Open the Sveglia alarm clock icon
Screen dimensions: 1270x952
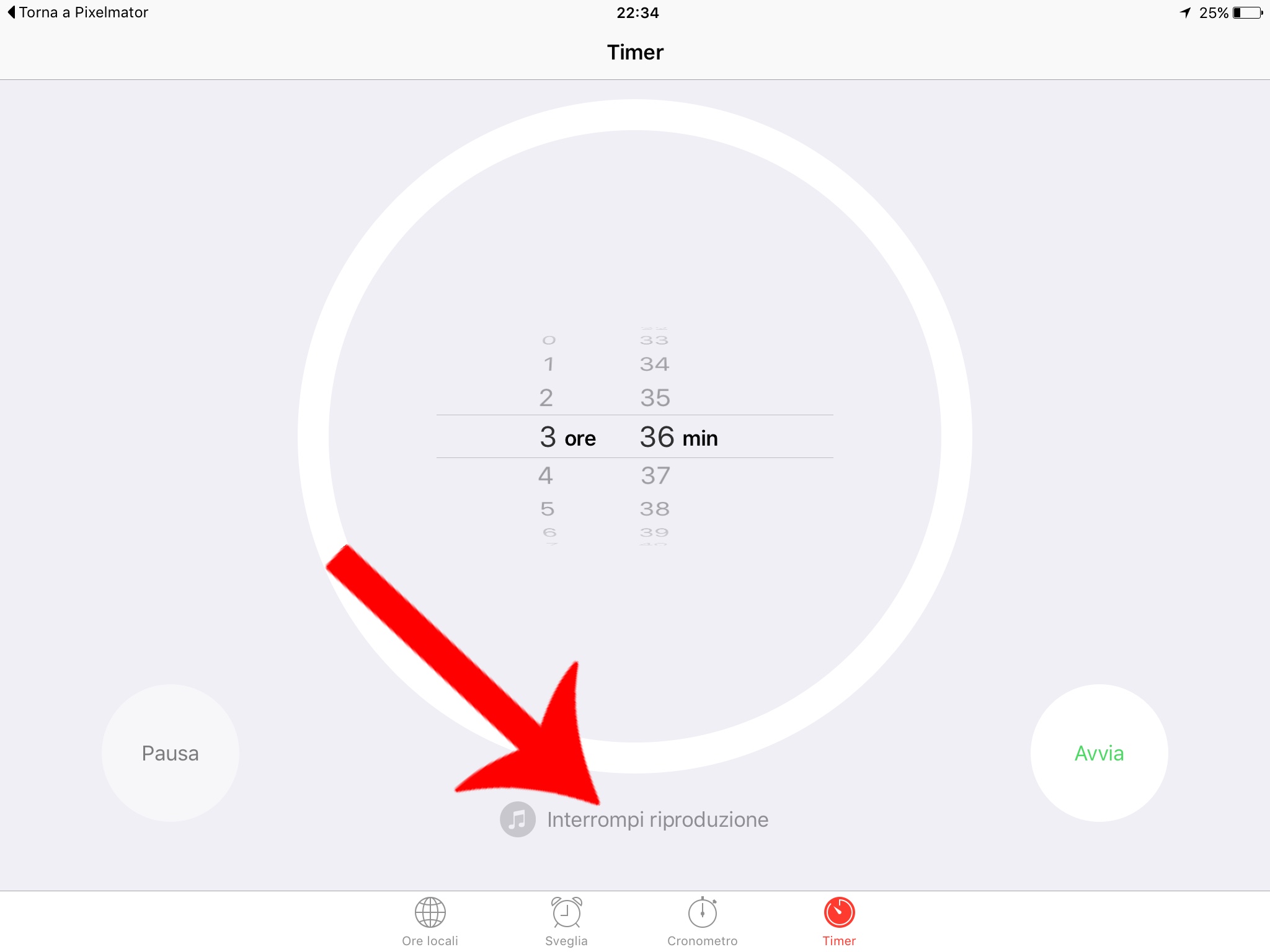coord(566,912)
